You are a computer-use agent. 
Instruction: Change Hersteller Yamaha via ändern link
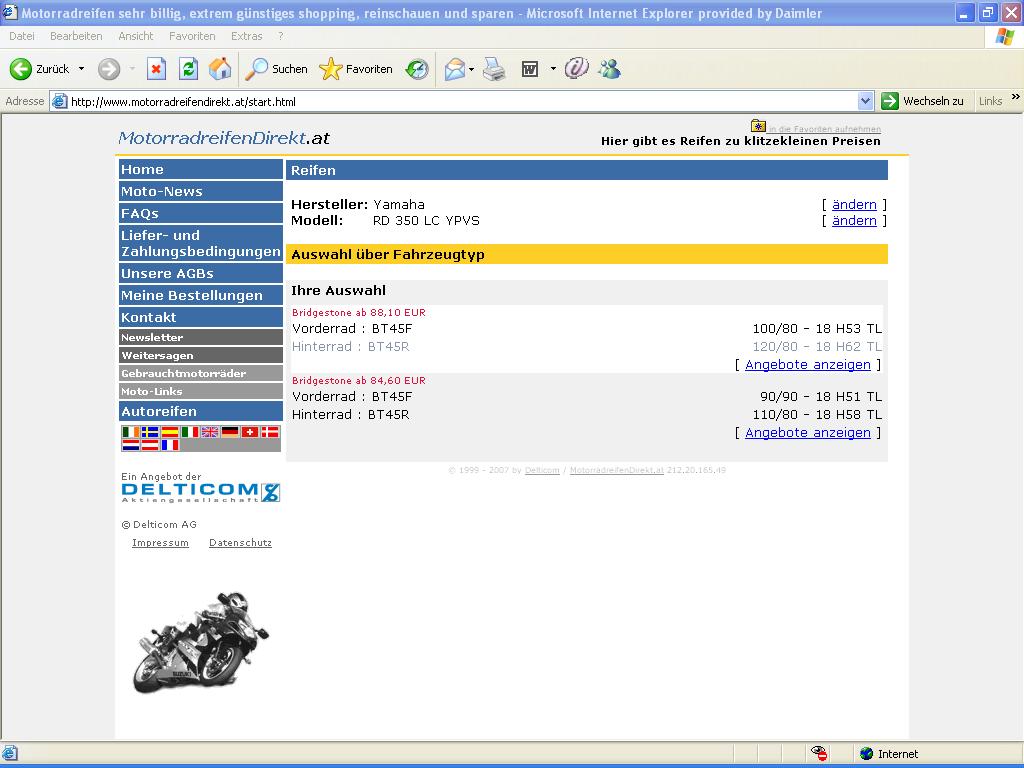pos(854,204)
